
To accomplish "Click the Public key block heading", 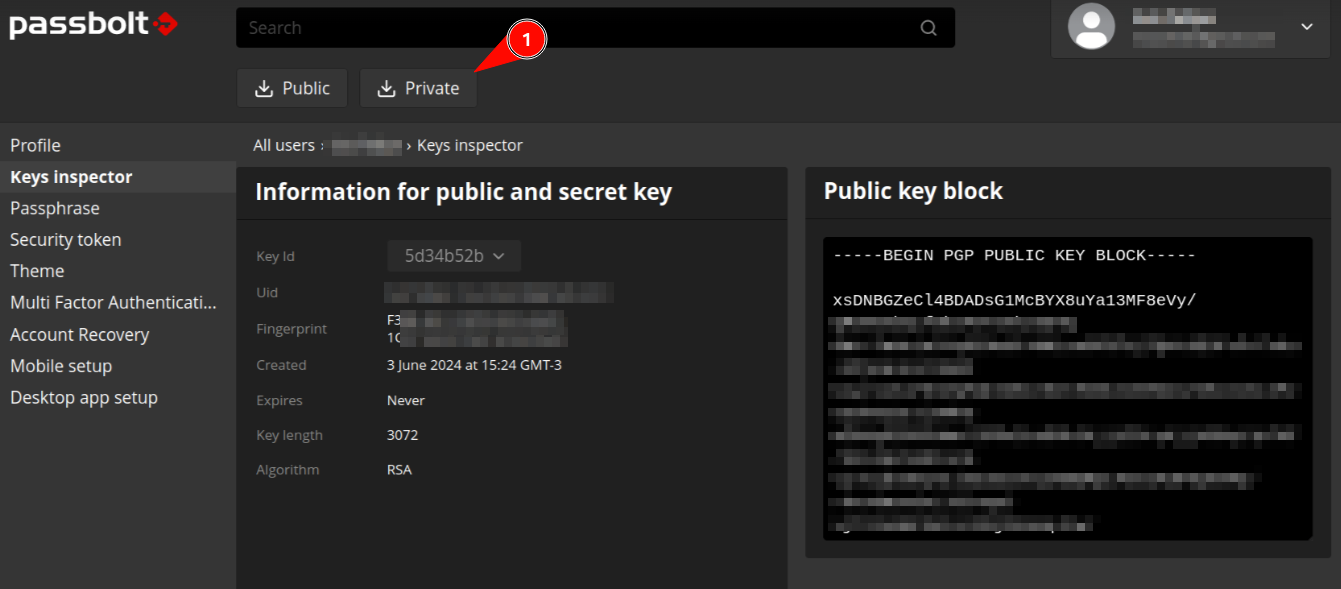I will point(913,191).
